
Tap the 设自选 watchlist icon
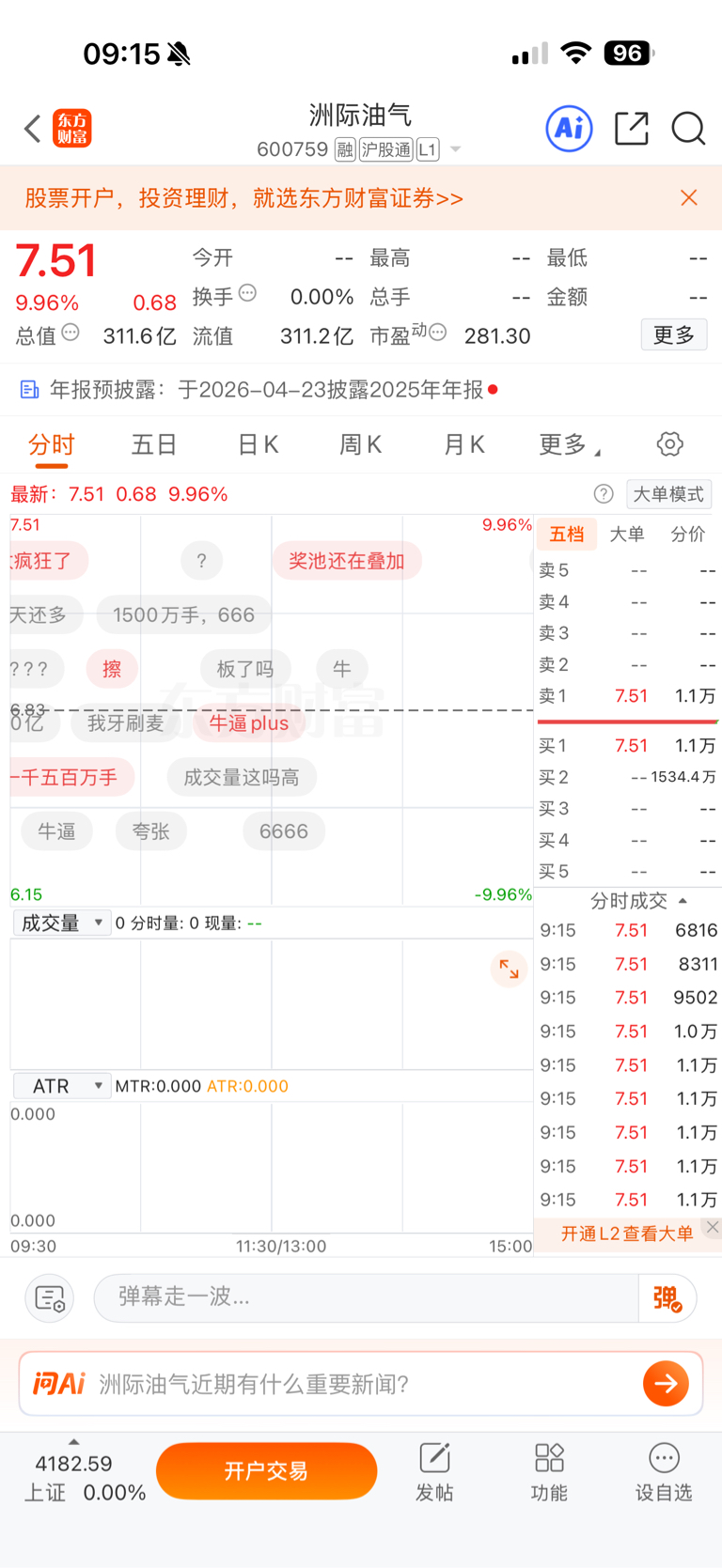664,1471
